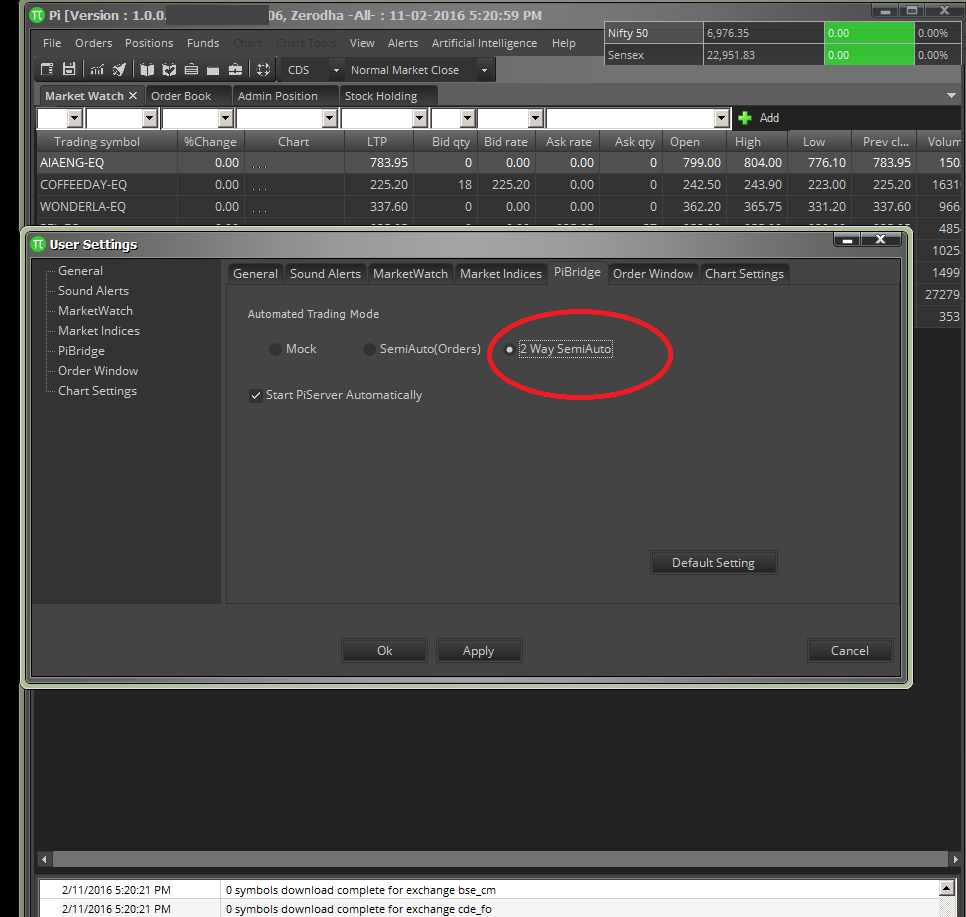Click the horizontal scrollbar track

[500, 859]
